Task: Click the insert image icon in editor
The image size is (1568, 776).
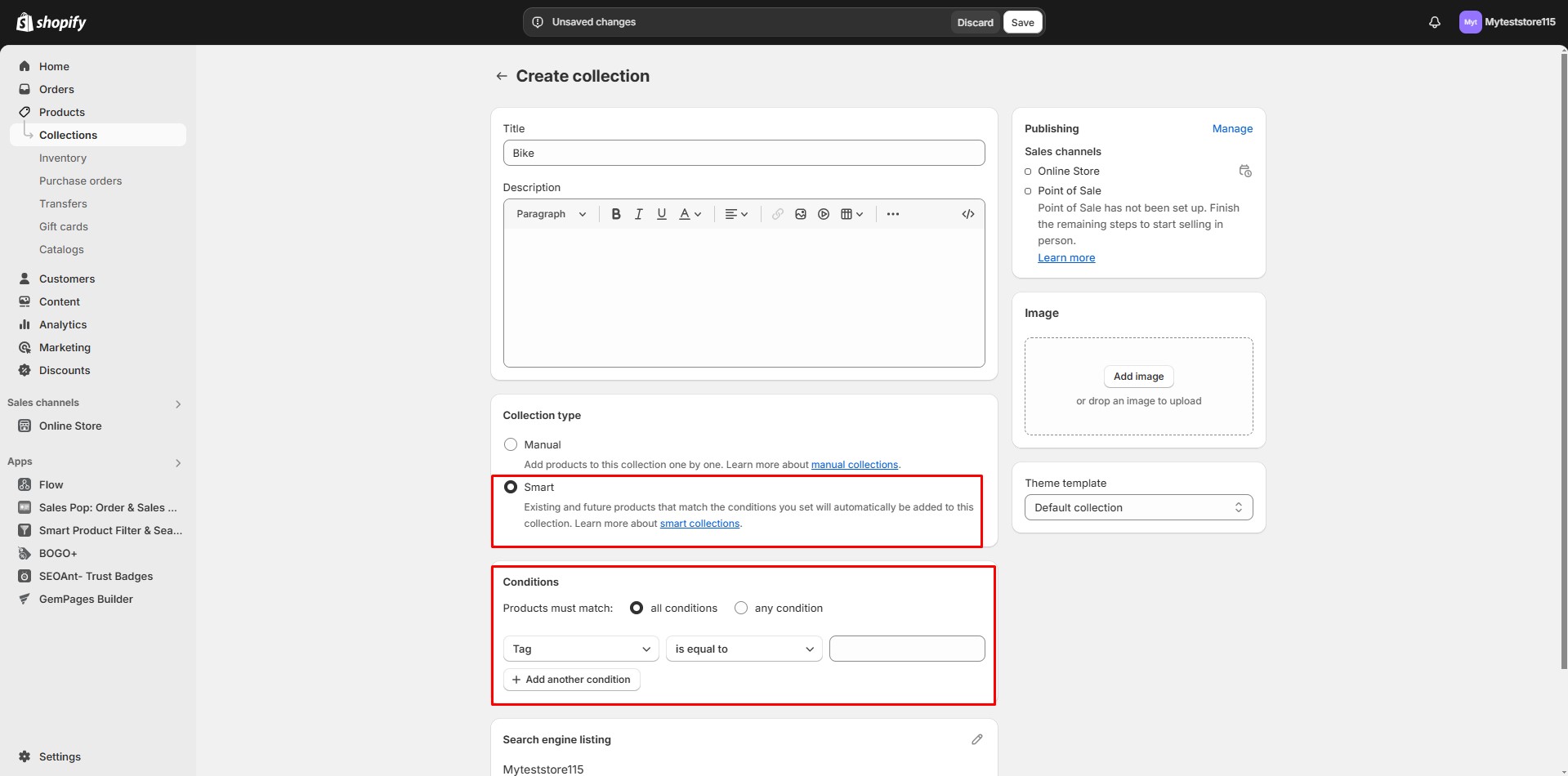Action: [x=801, y=214]
